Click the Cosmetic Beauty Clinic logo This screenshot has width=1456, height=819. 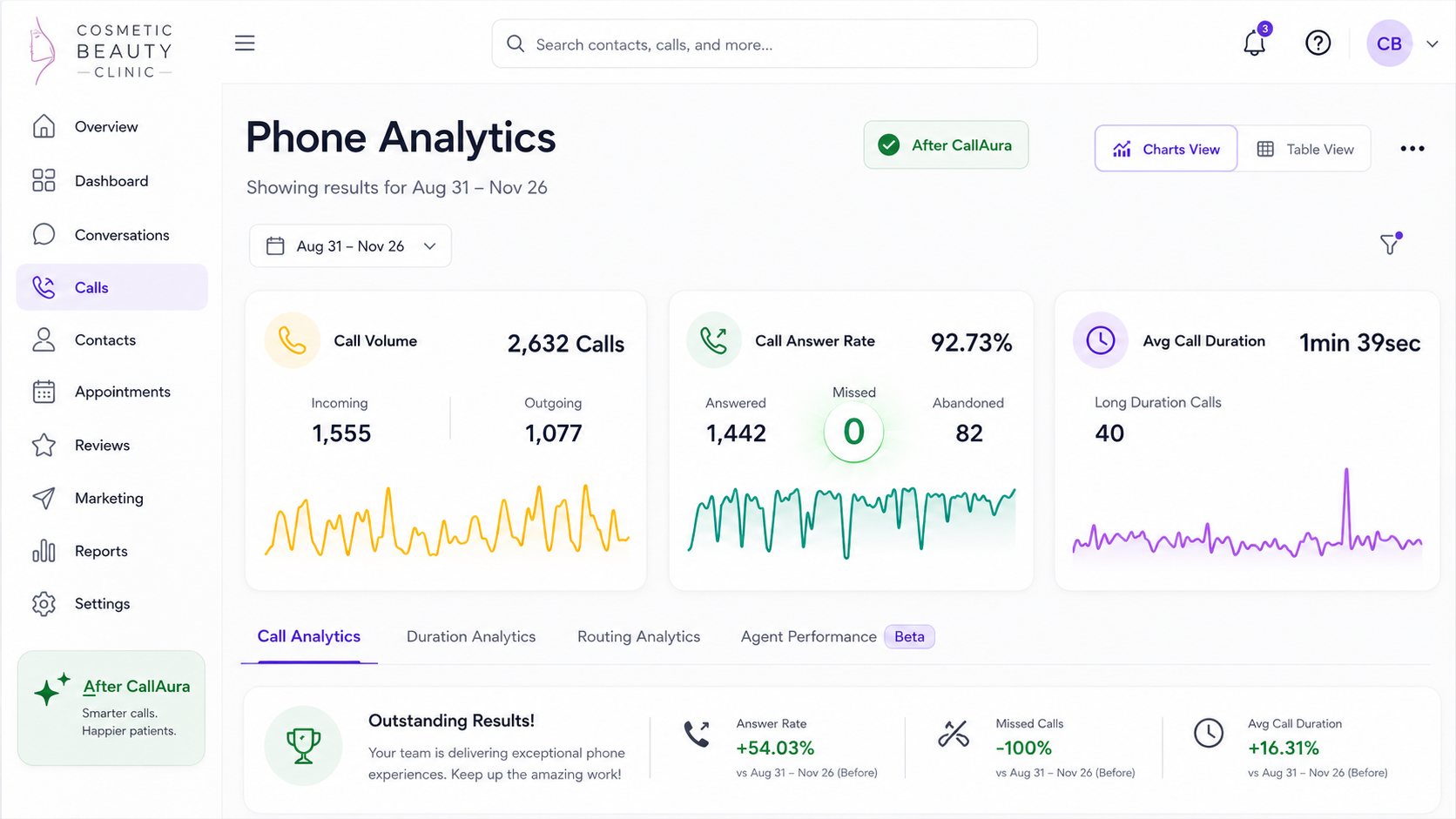click(x=102, y=50)
